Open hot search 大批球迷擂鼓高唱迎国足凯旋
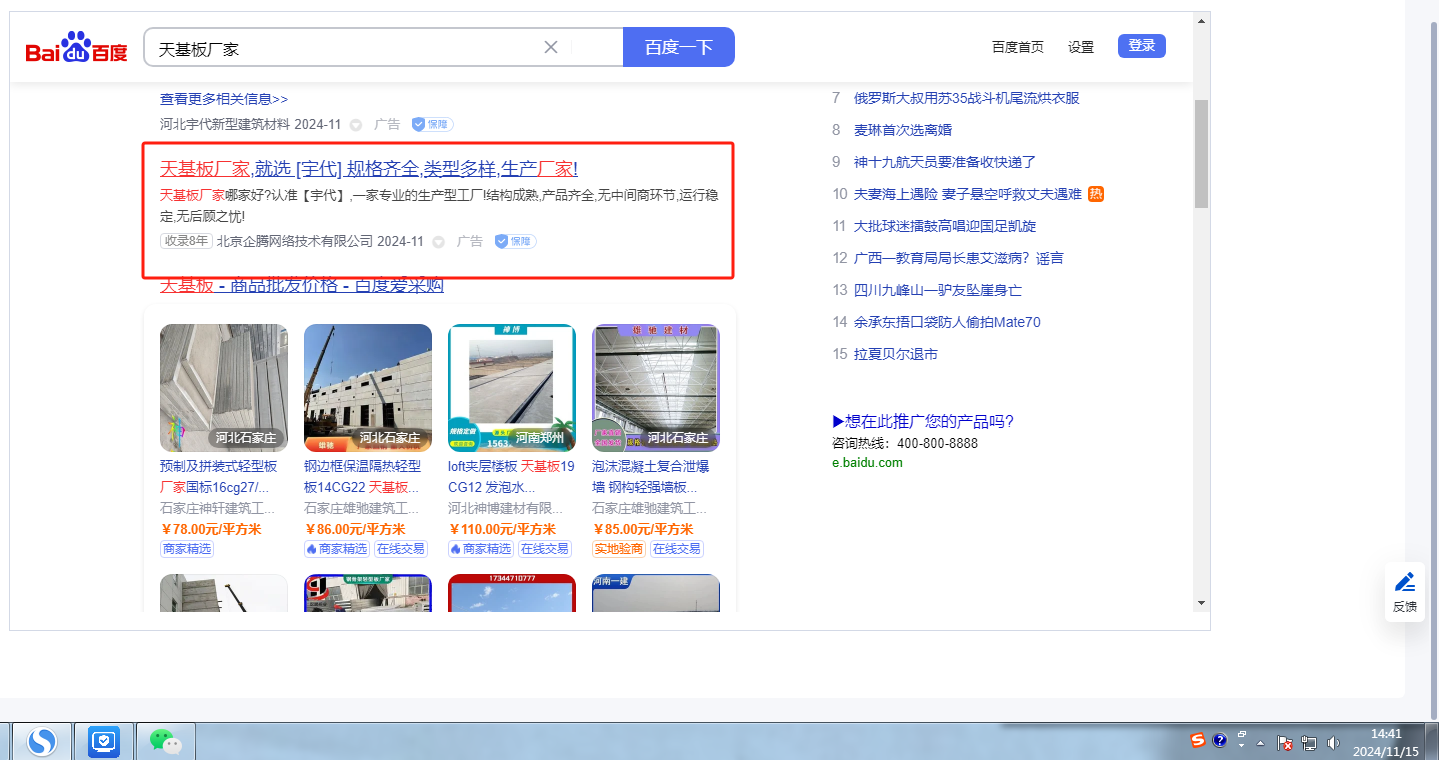Viewport: 1439px width, 760px height. pyautogui.click(x=945, y=226)
